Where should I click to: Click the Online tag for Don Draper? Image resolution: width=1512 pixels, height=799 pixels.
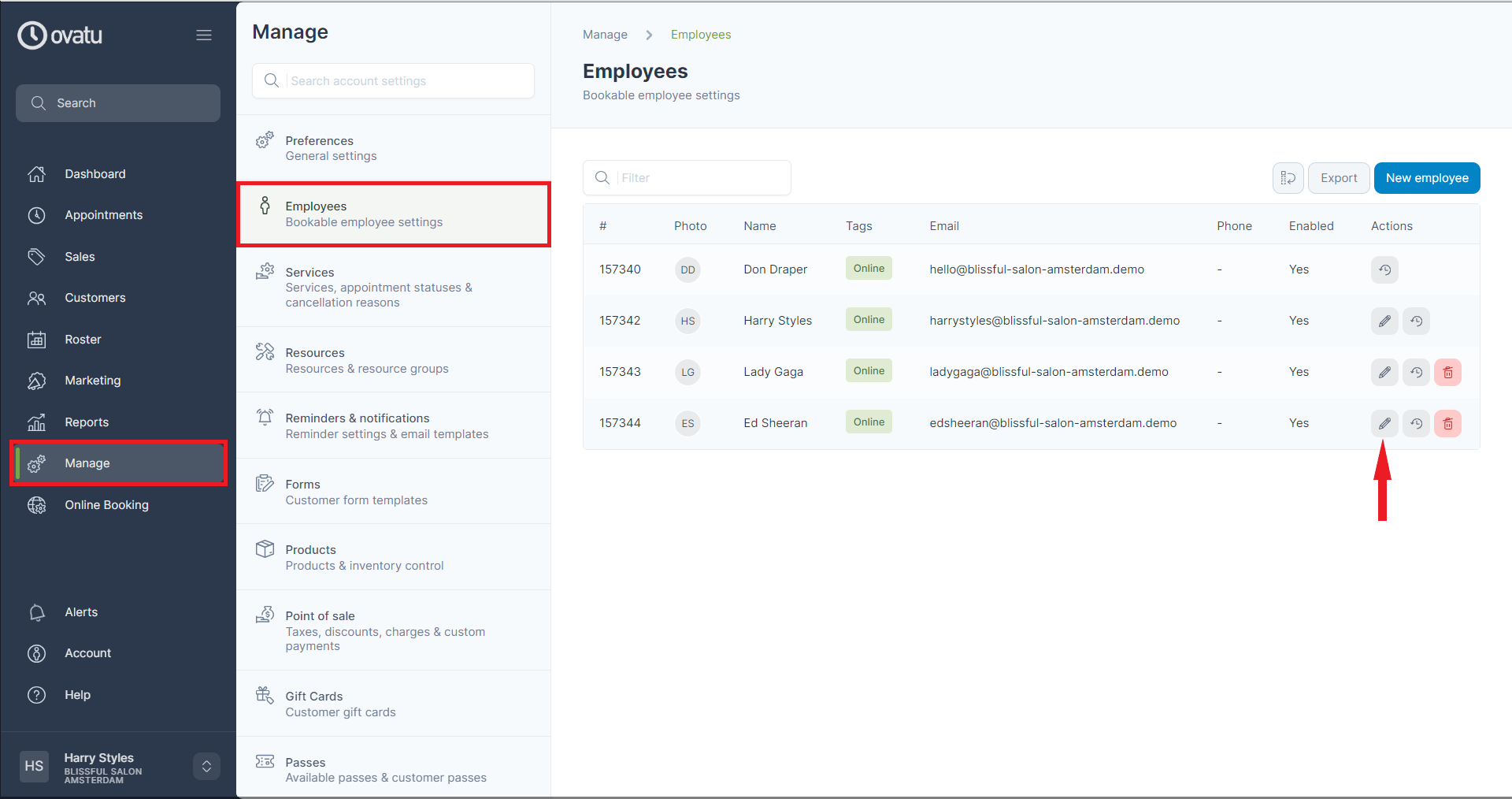coord(869,269)
